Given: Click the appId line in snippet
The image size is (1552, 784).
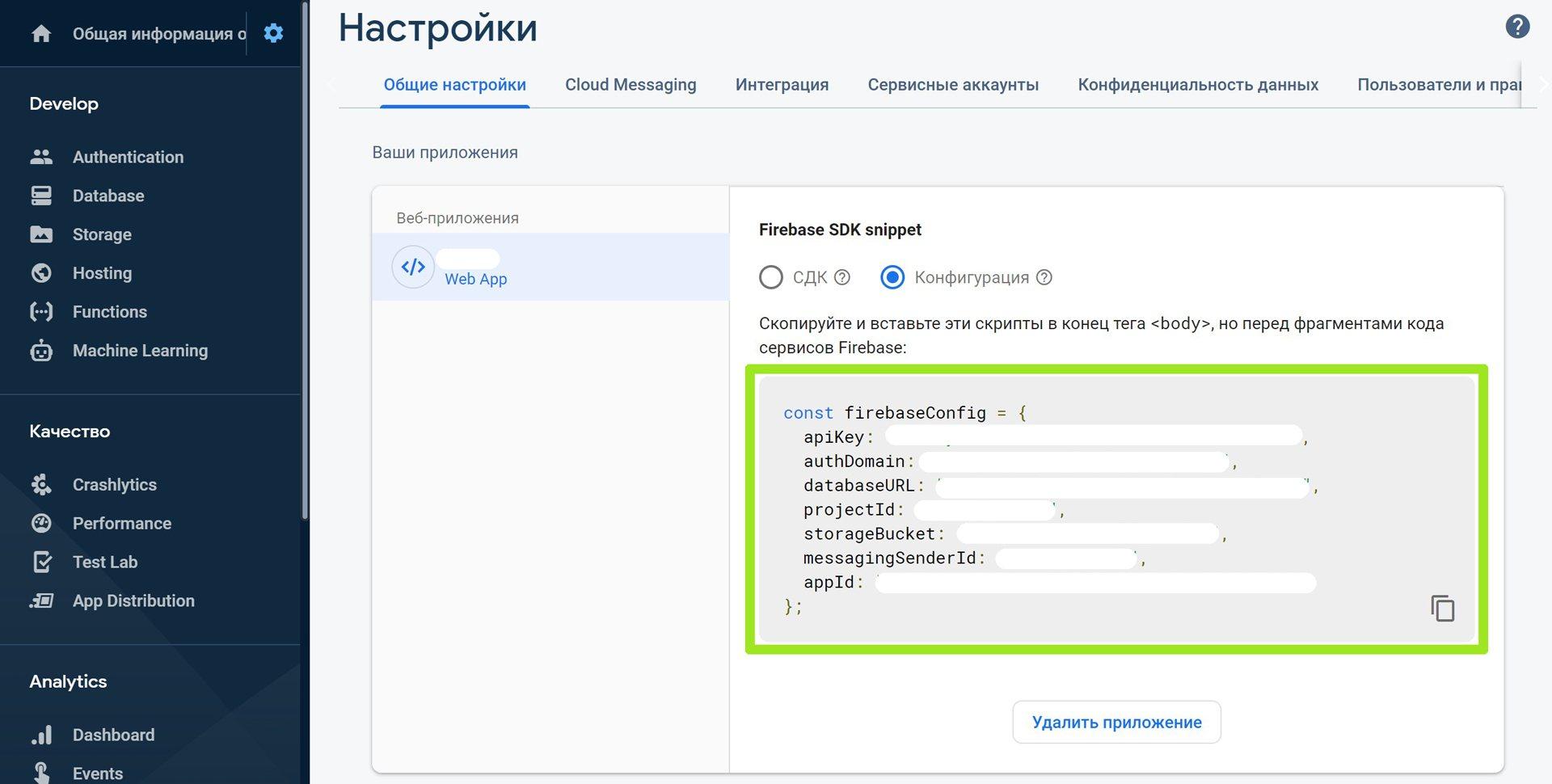Looking at the screenshot, I should point(1060,583).
